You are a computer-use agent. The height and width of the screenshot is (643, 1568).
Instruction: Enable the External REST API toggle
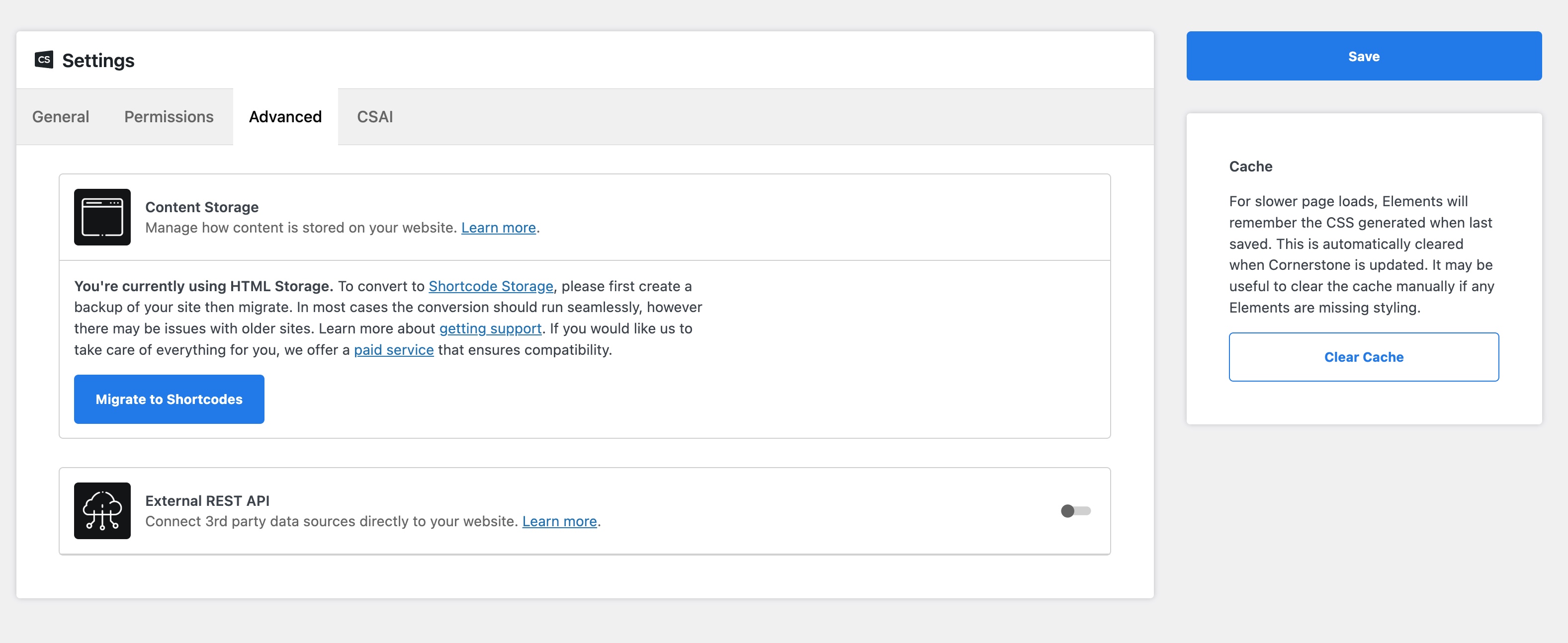tap(1075, 511)
